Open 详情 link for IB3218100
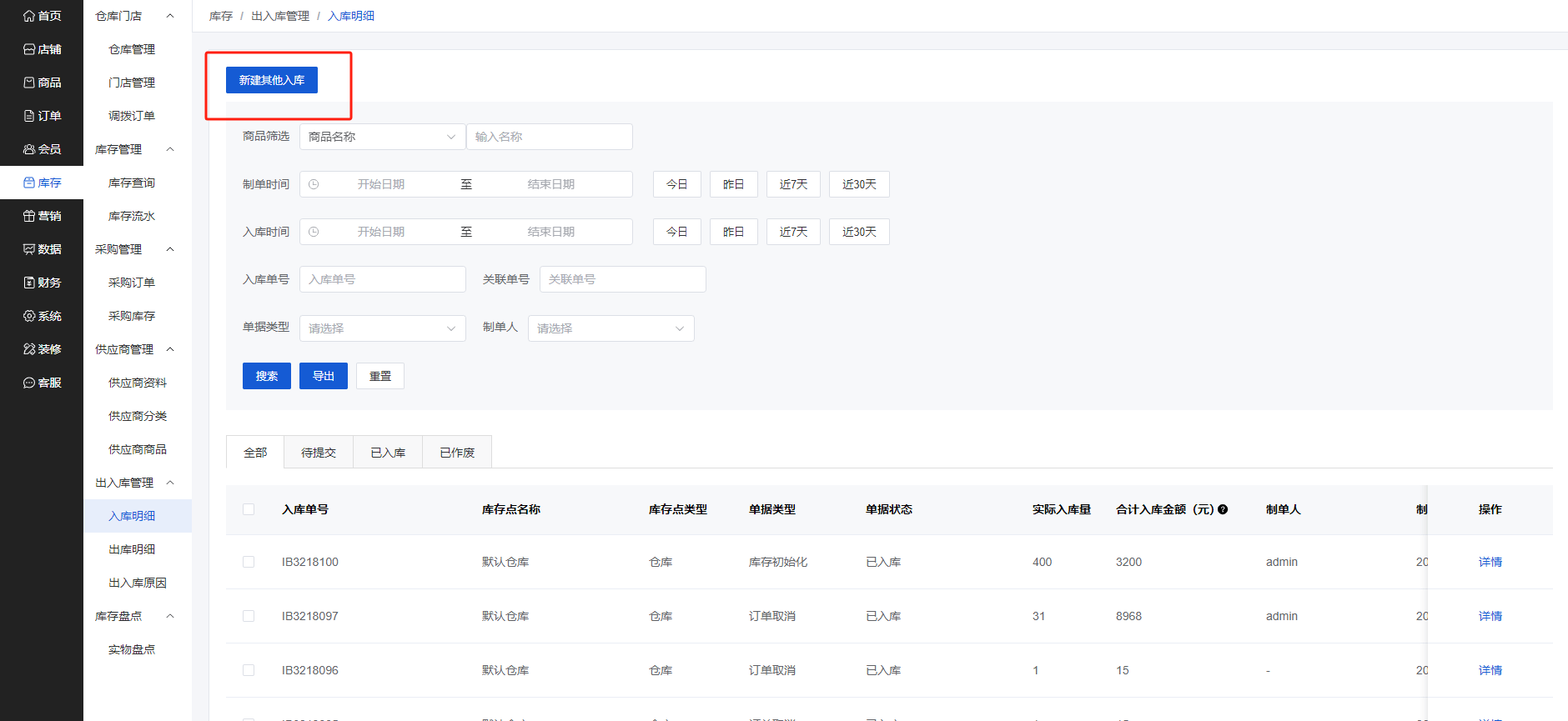 (1490, 562)
